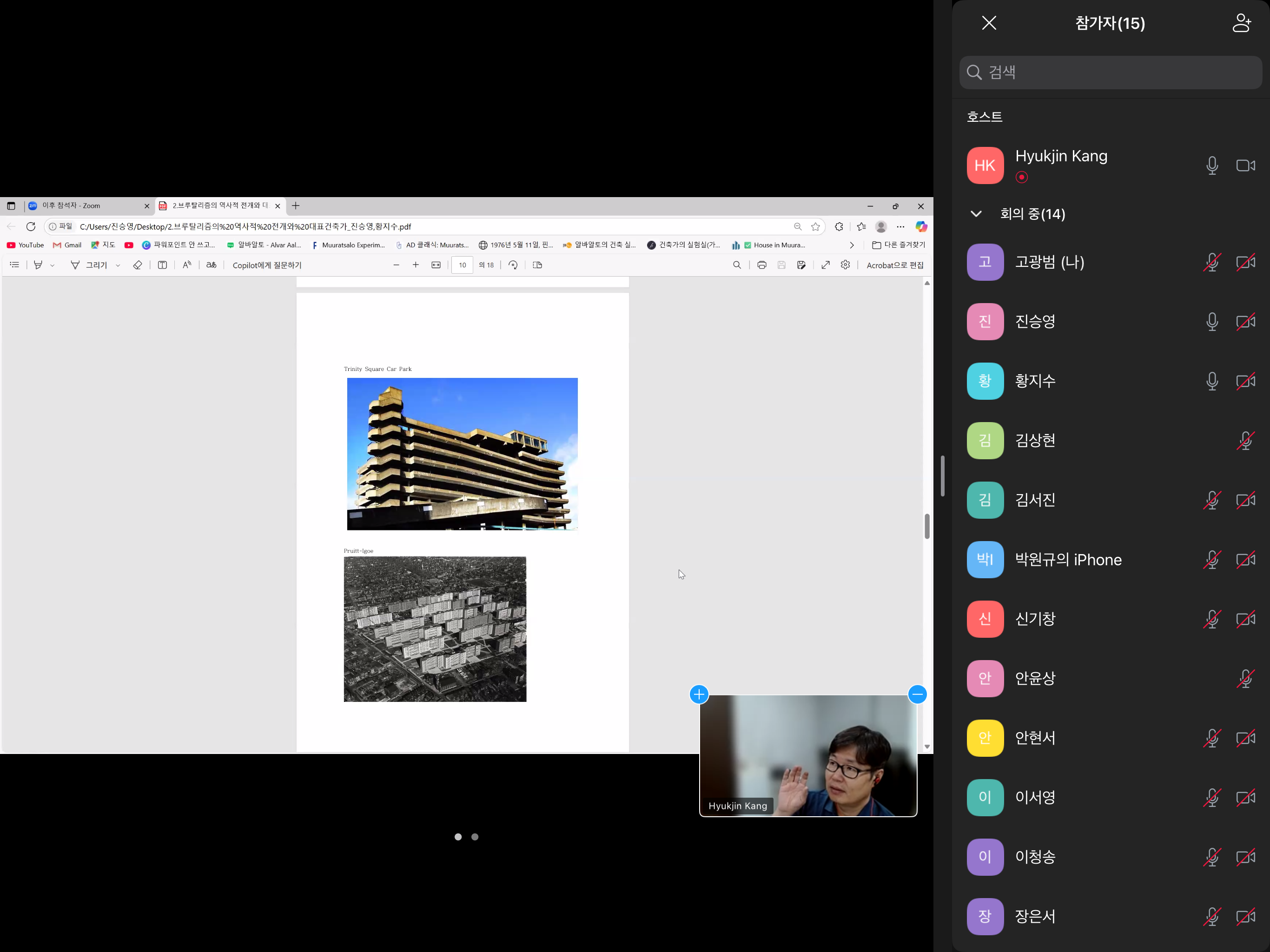This screenshot has height=952, width=1270.
Task: Open the favorites list icon
Action: (x=861, y=227)
